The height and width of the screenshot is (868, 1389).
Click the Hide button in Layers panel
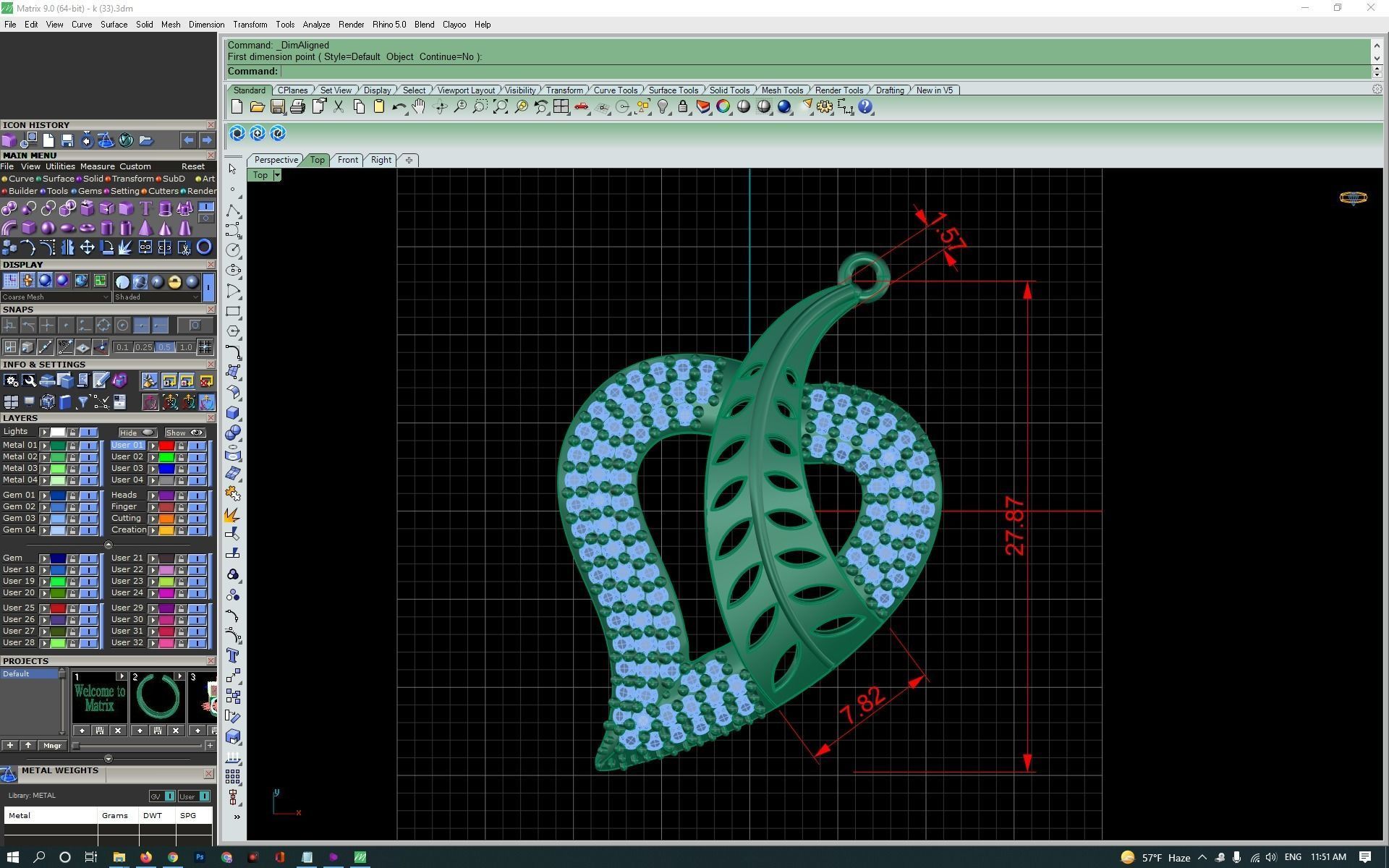point(137,433)
